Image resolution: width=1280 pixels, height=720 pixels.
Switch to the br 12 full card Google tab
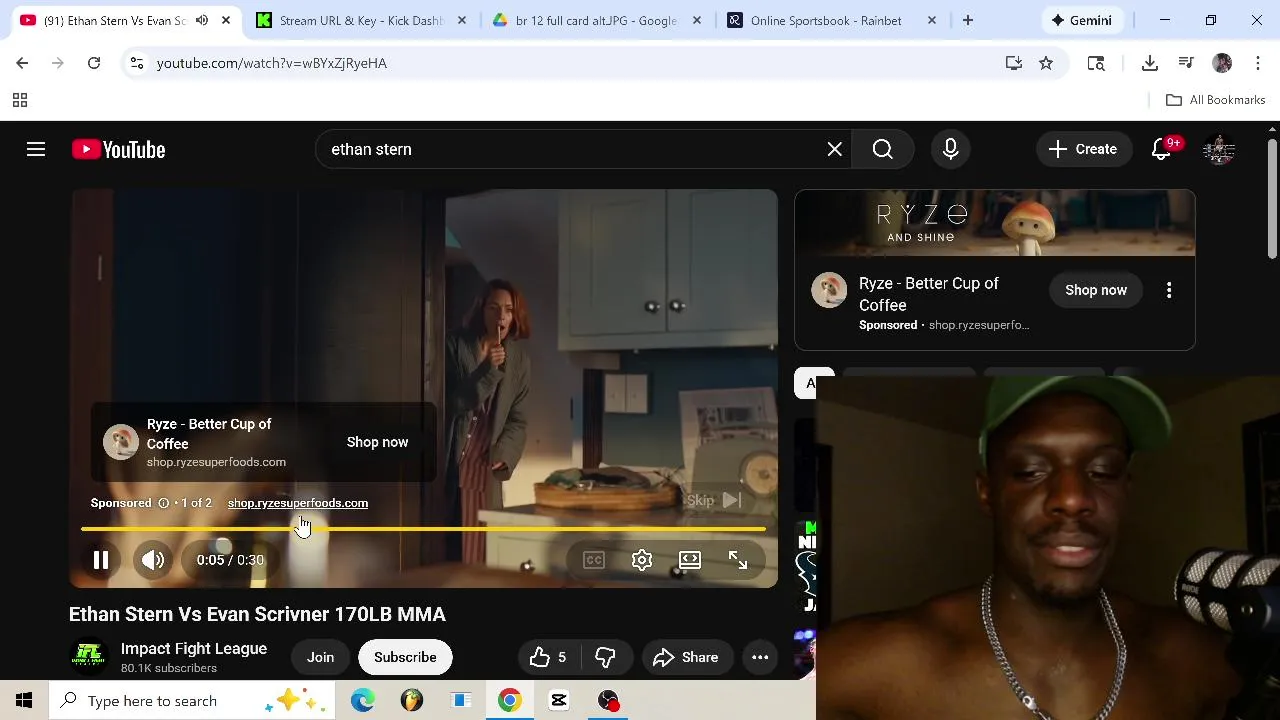[596, 20]
